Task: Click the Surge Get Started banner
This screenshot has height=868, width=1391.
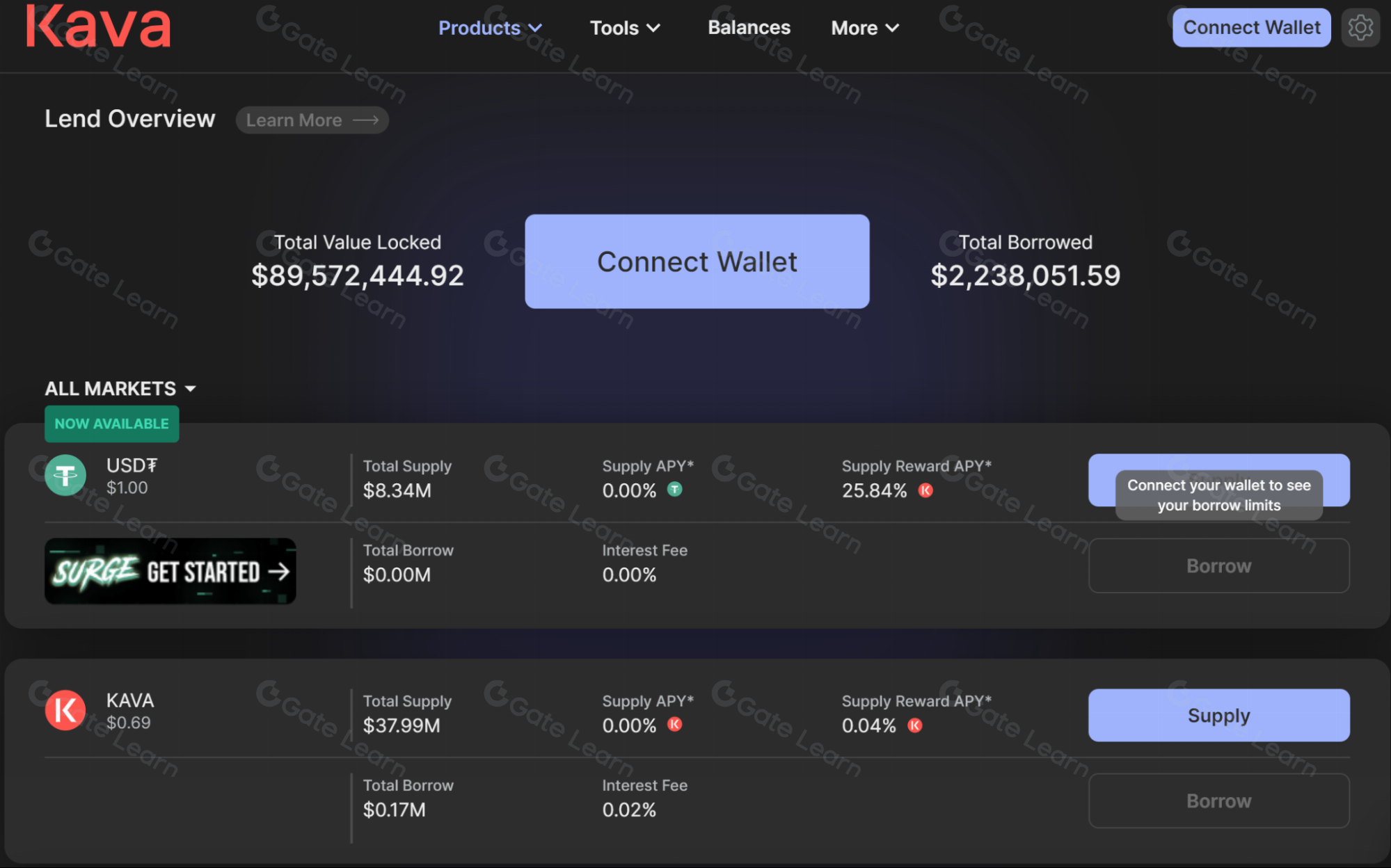Action: tap(170, 571)
